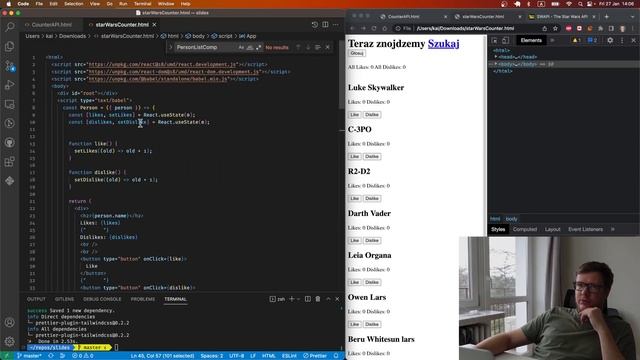Toggle find in selection in find widget
Screen dimensions: 640x360
pos(318,47)
